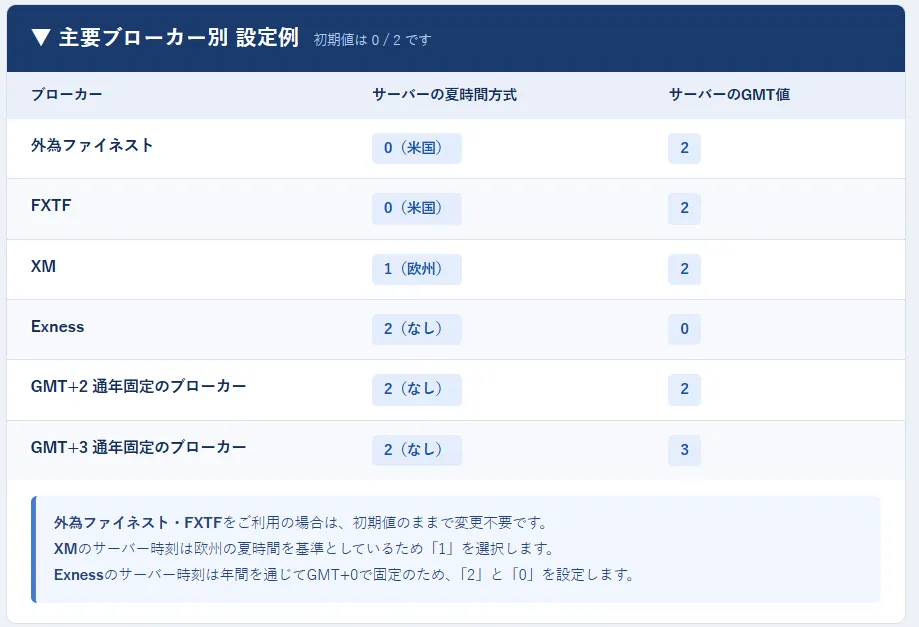The image size is (919, 627).
Task: Select GMT+3 通年固定のブローカー row label
Action: [138, 448]
